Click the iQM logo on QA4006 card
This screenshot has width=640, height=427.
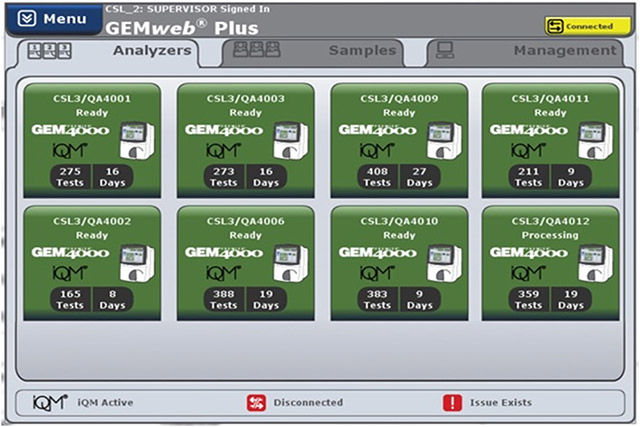click(224, 273)
